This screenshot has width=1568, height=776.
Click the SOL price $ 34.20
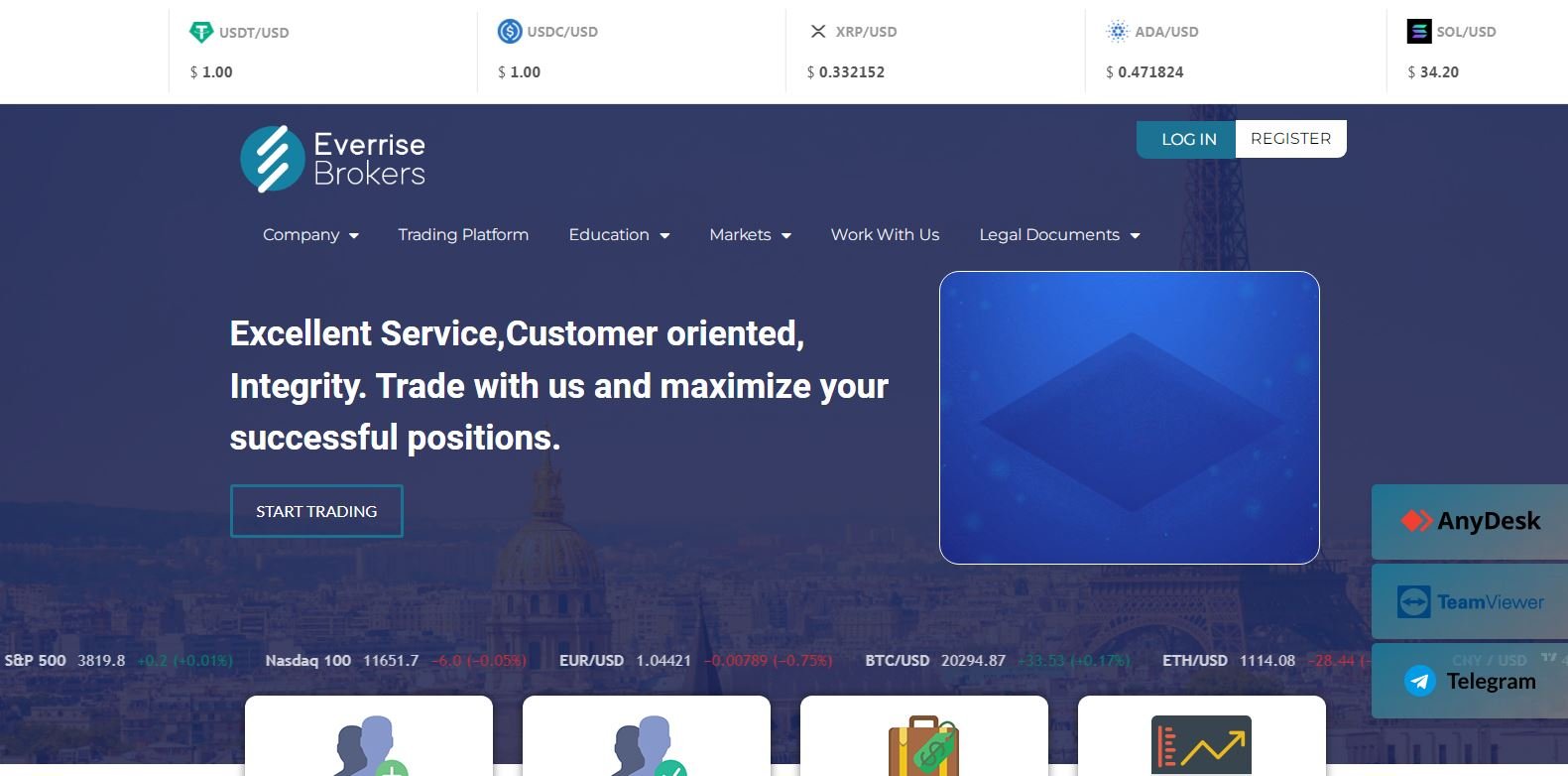1433,72
